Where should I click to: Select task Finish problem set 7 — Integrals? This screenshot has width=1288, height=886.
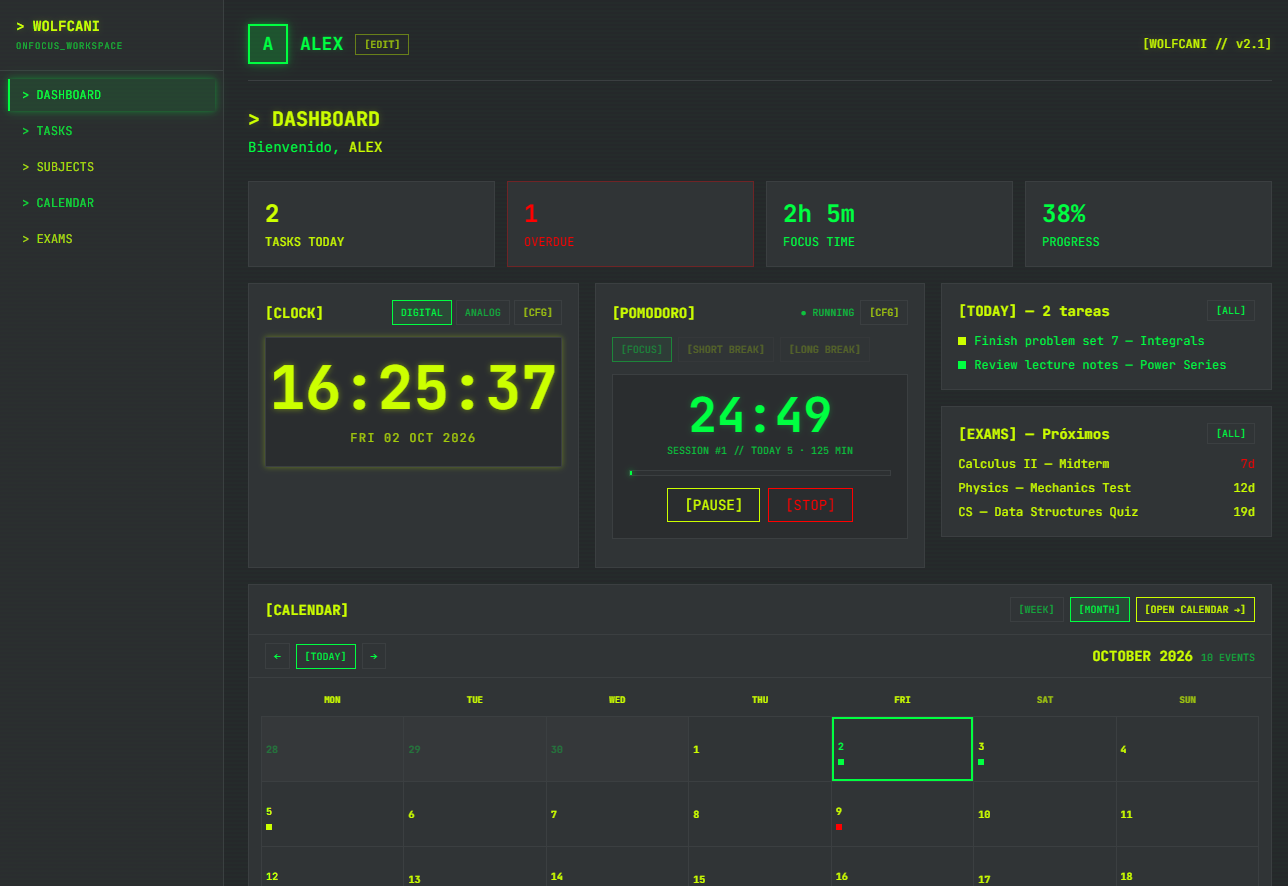[1106, 341]
